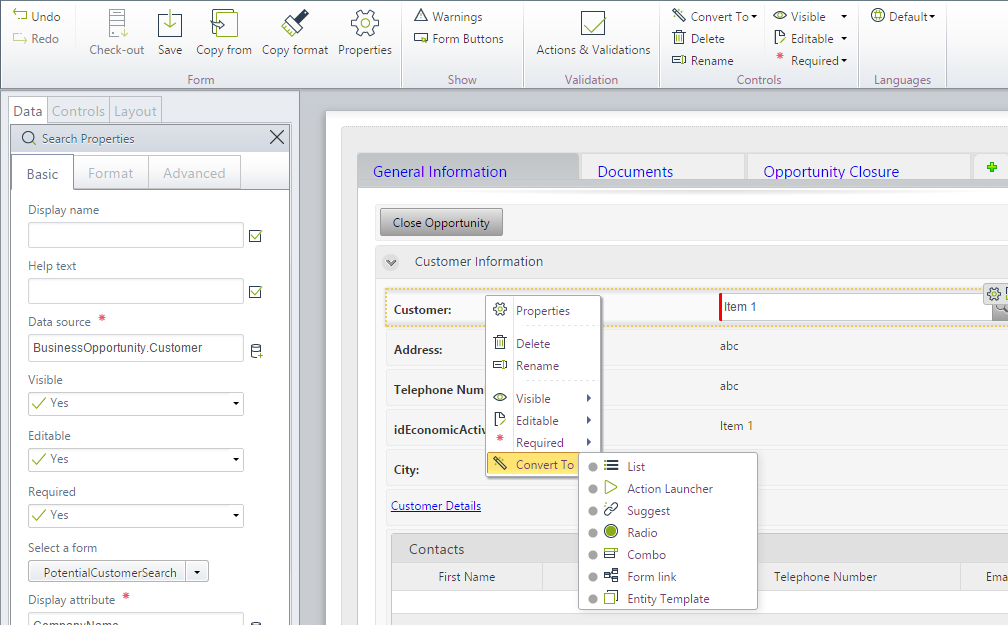This screenshot has height=625, width=1008.
Task: Open form Properties gear in the ribbon
Action: pyautogui.click(x=364, y=24)
